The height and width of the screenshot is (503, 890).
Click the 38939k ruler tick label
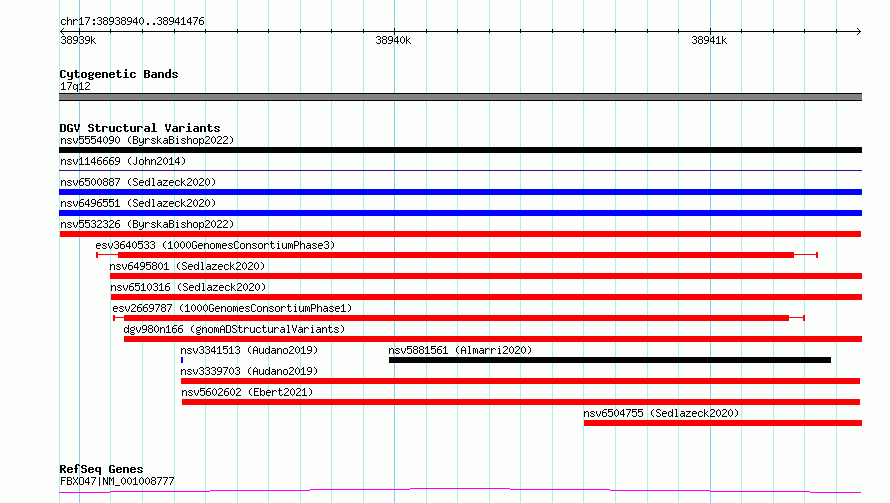(78, 40)
